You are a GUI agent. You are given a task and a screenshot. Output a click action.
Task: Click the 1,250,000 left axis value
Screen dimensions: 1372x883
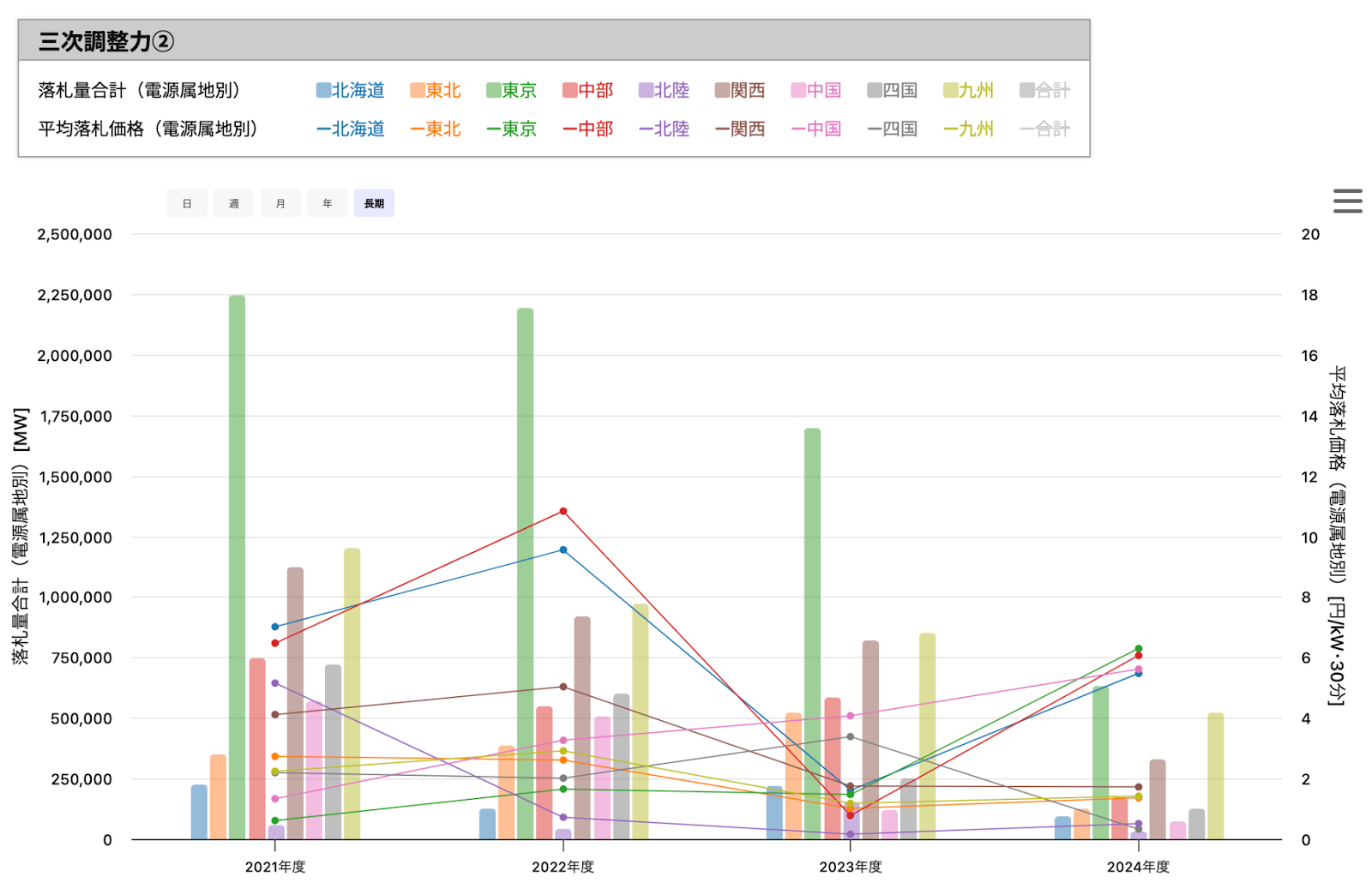(75, 538)
